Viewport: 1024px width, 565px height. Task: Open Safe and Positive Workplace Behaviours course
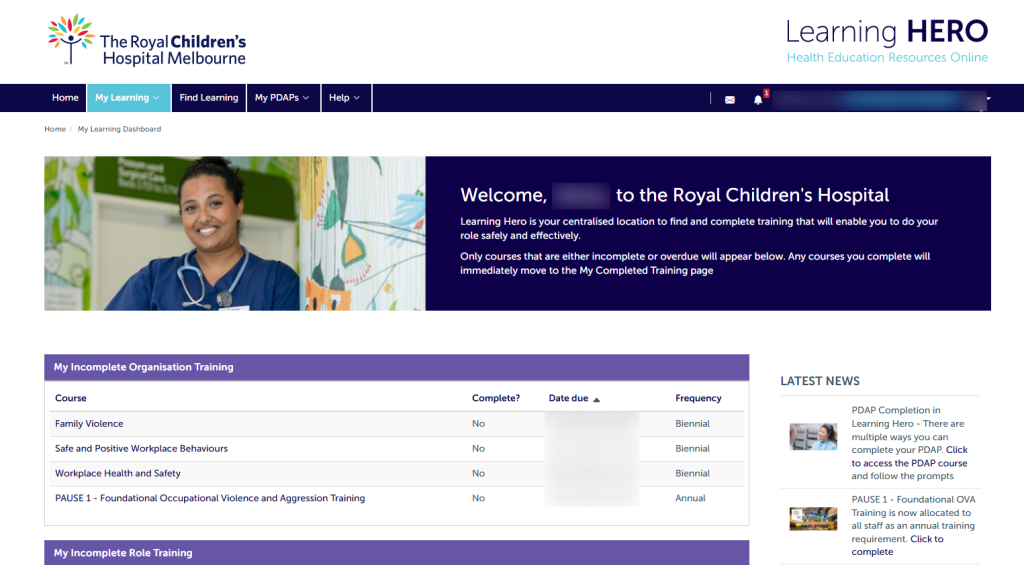[141, 449]
